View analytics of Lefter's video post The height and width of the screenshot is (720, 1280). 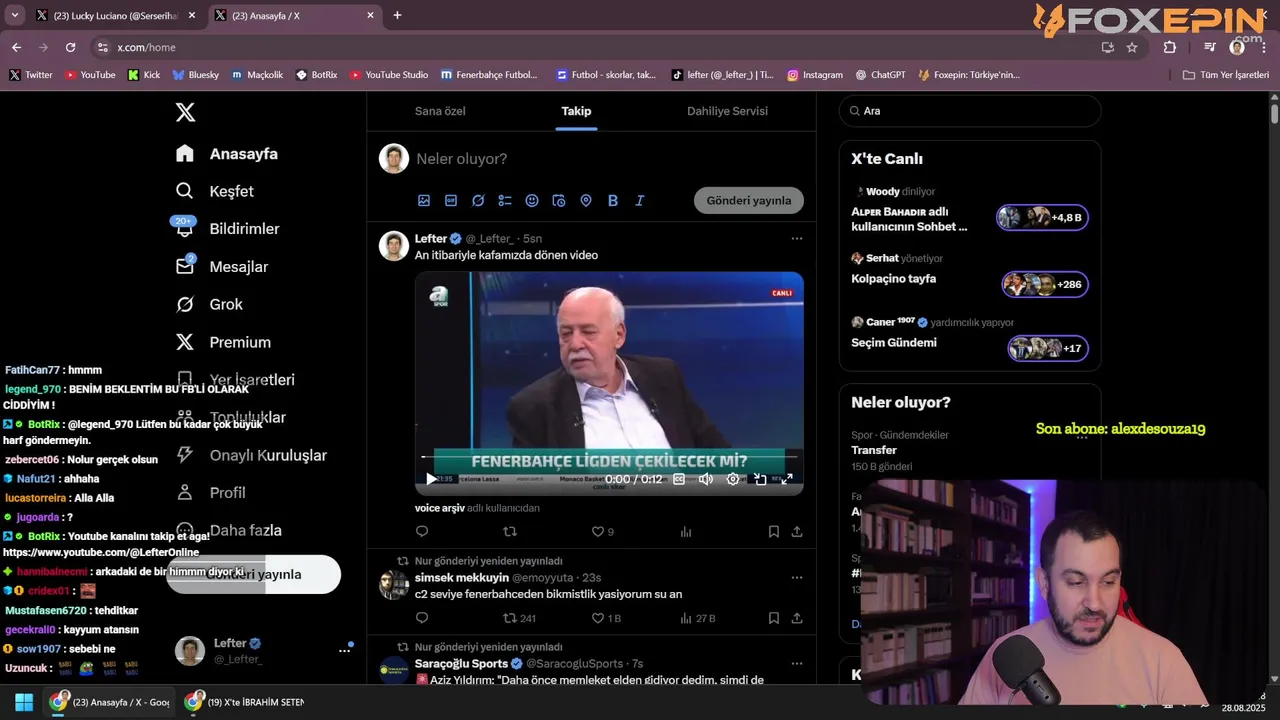click(x=686, y=532)
